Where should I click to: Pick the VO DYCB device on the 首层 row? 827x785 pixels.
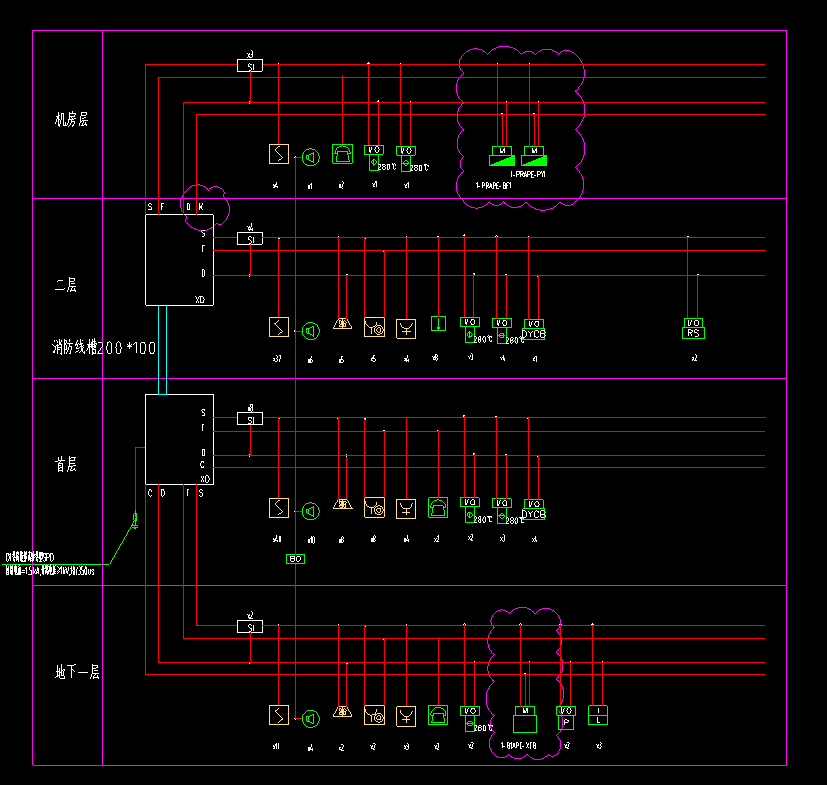(534, 510)
